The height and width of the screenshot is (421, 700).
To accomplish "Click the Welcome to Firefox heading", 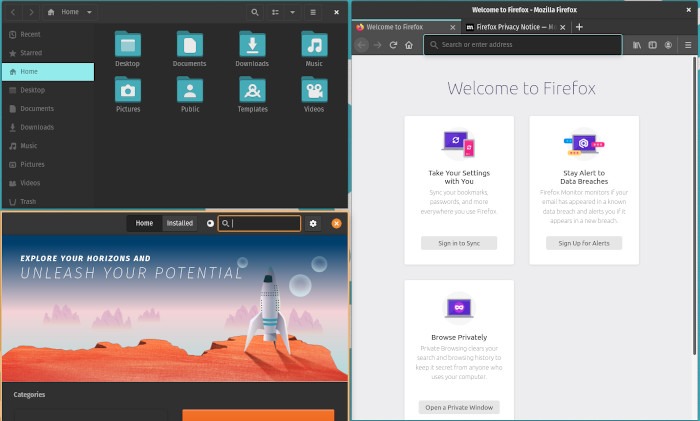I will tap(521, 88).
